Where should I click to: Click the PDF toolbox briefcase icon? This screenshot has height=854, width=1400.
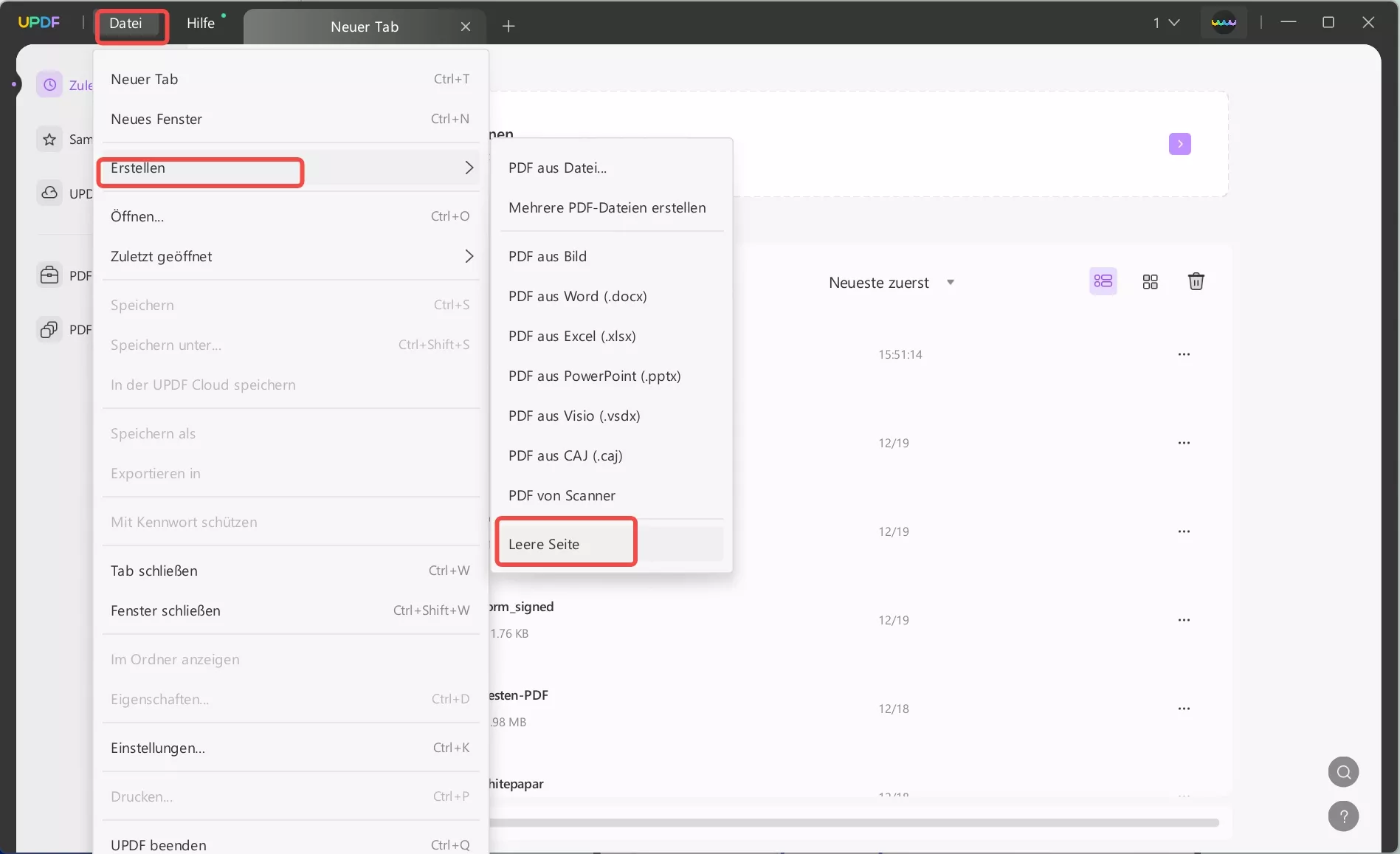coord(49,275)
